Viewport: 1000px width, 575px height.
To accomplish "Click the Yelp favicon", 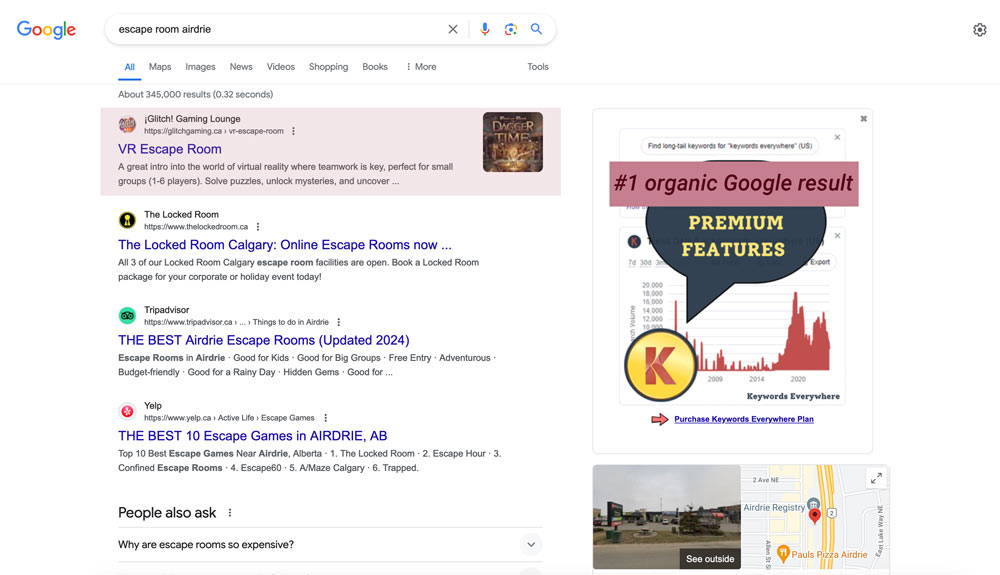I will 127,411.
